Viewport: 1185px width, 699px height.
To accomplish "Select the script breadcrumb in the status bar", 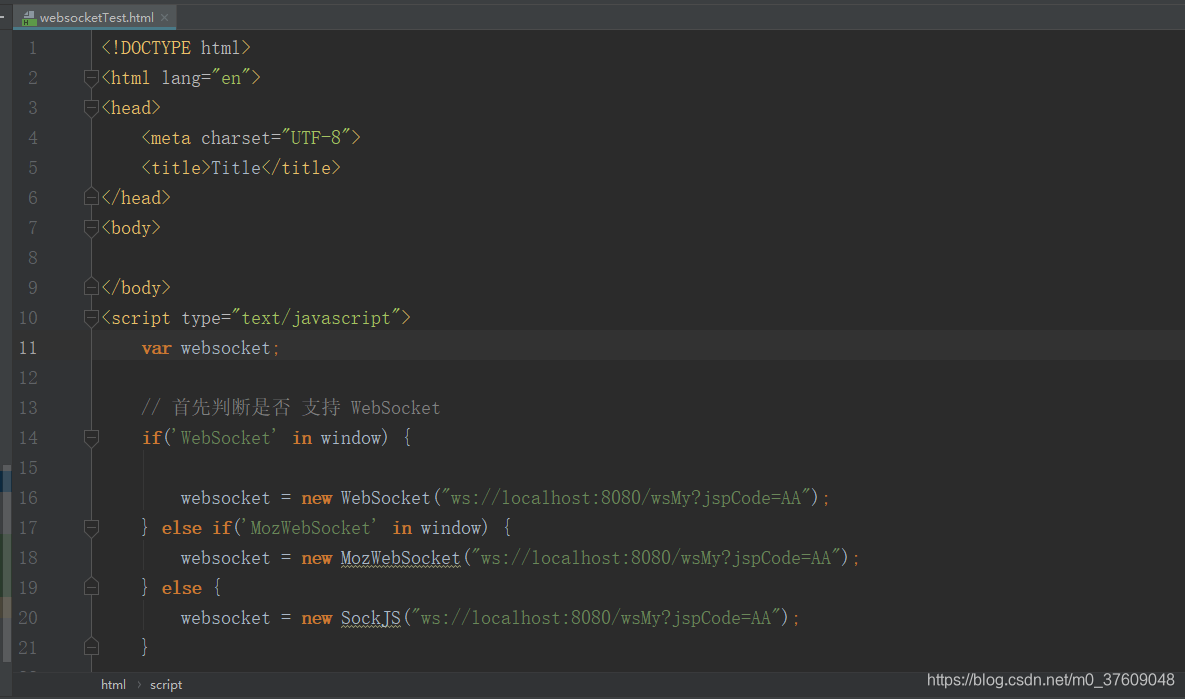I will click(x=165, y=684).
